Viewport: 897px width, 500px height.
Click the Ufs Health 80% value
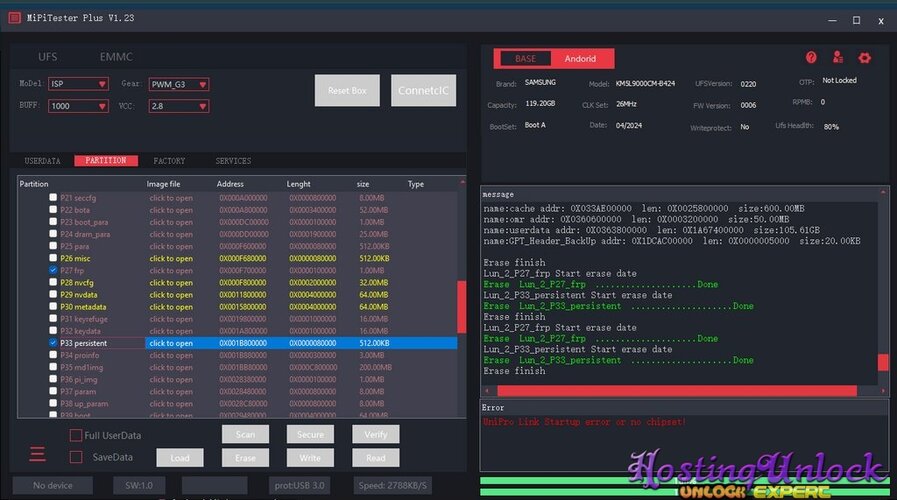831,127
